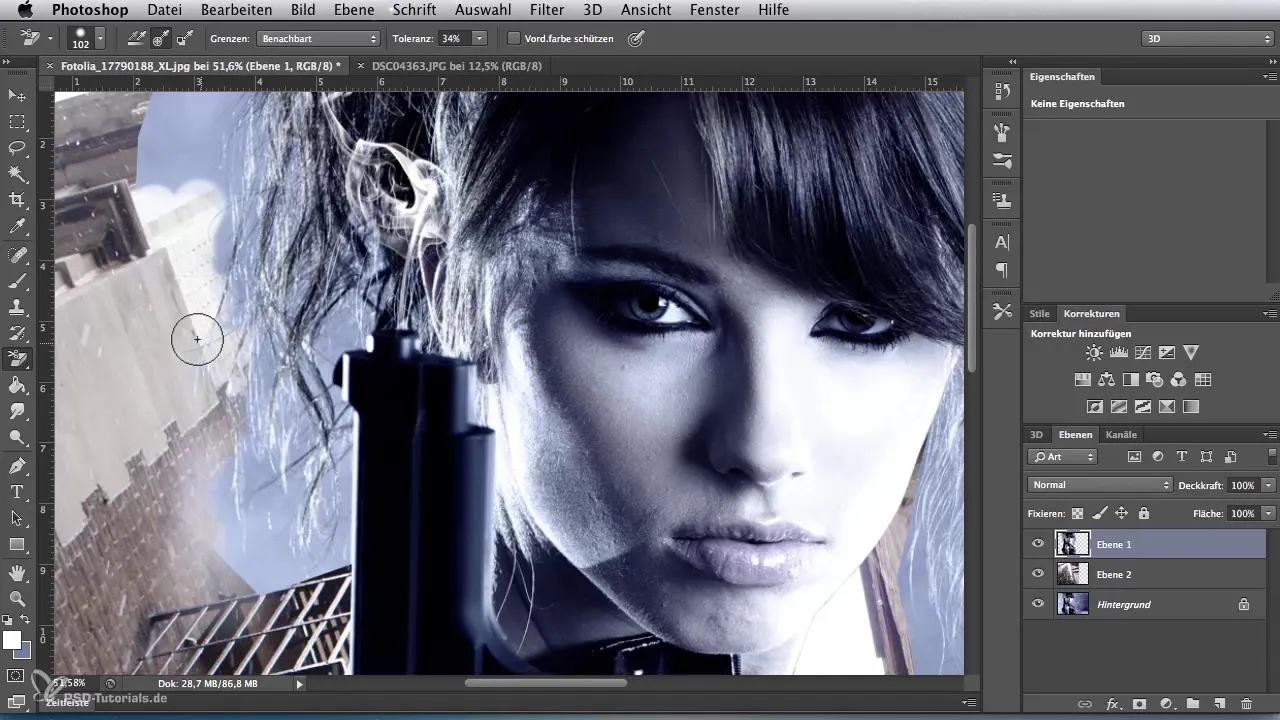1280x720 pixels.
Task: Select the Rectangular Marquee tool
Action: point(17,122)
